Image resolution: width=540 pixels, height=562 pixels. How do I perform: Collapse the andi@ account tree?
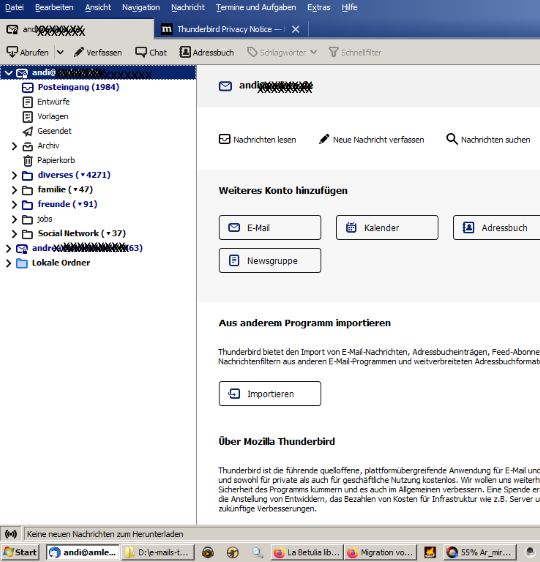point(9,73)
